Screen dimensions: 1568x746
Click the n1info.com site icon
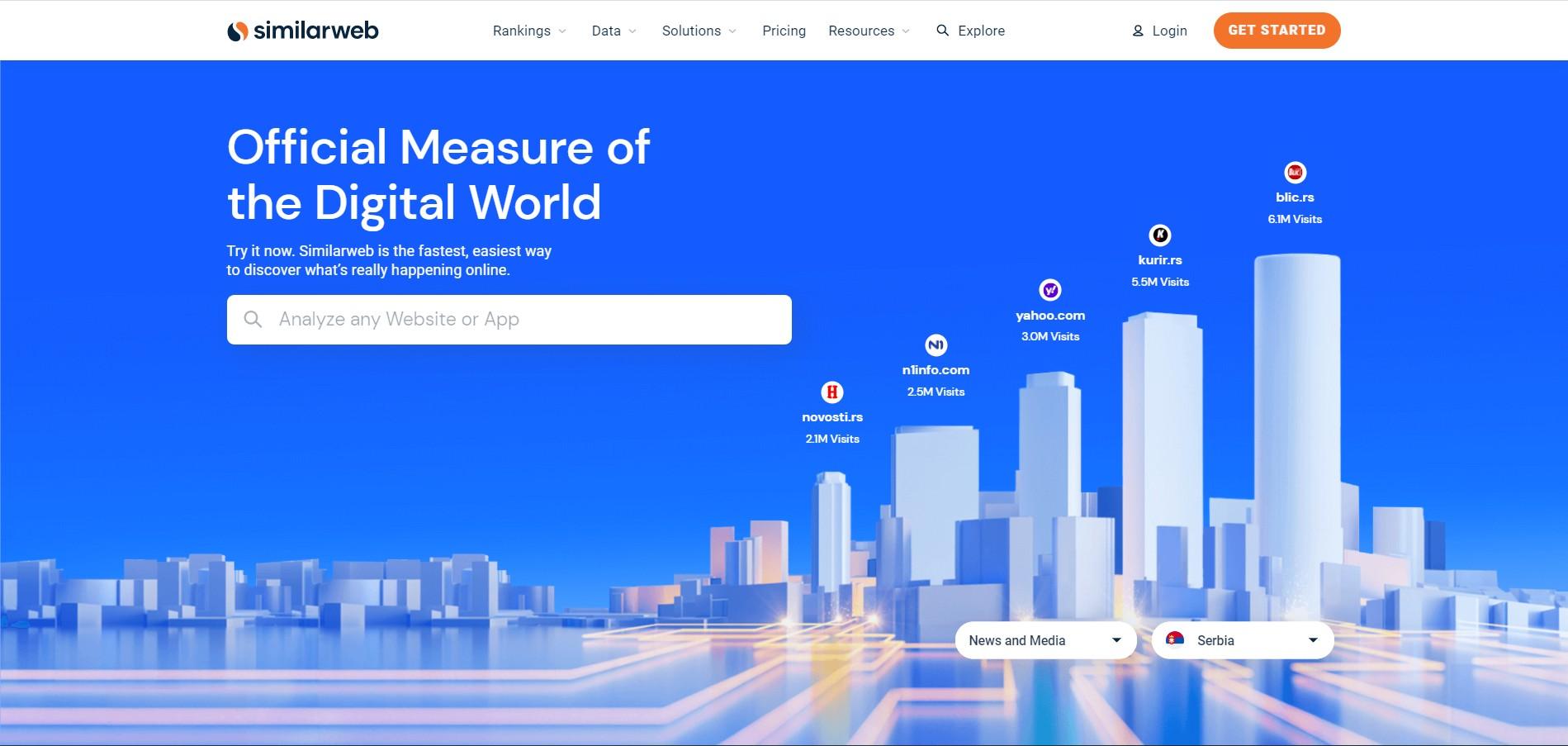[936, 344]
